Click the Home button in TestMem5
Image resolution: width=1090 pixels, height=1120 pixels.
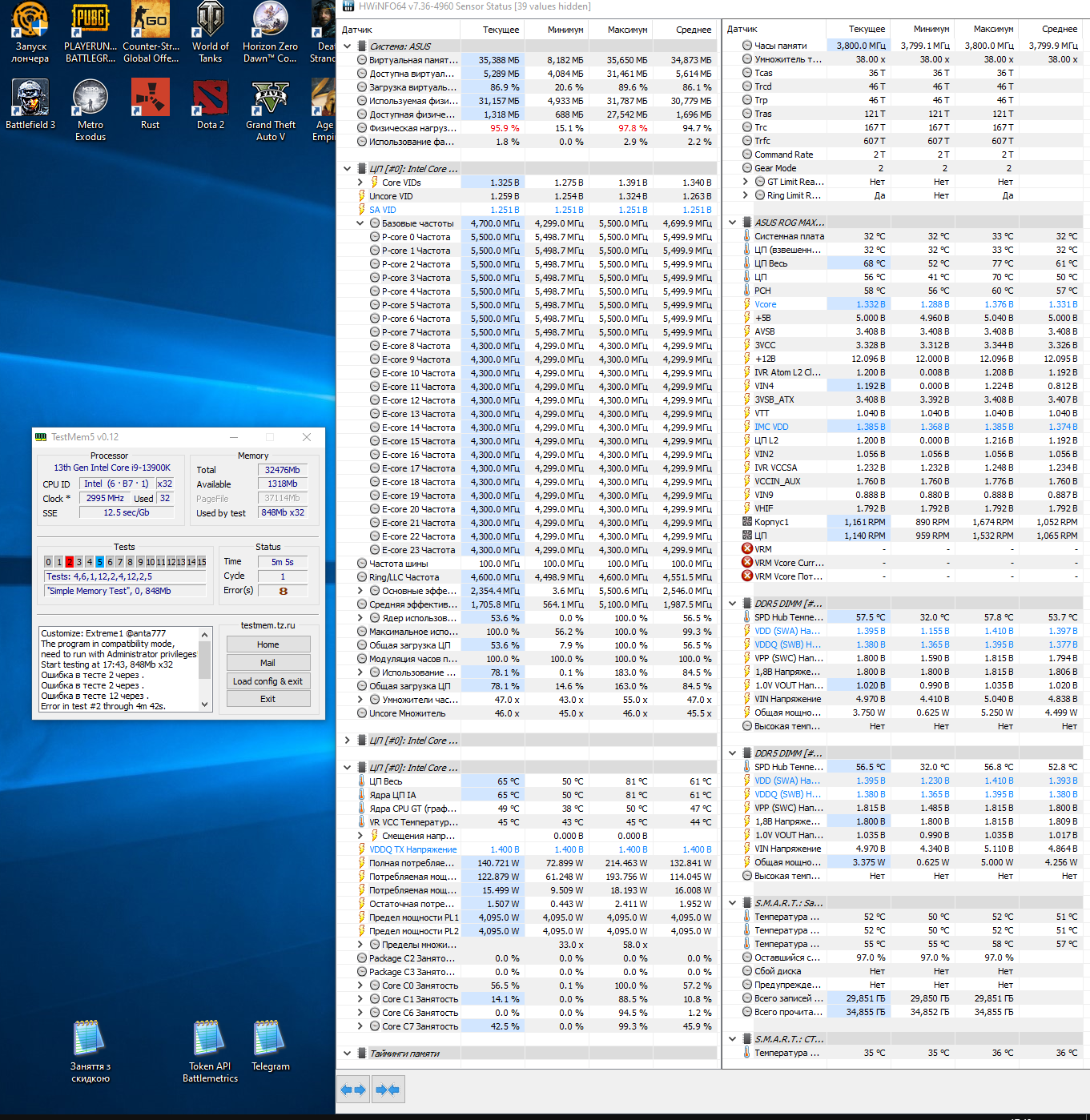tap(268, 644)
